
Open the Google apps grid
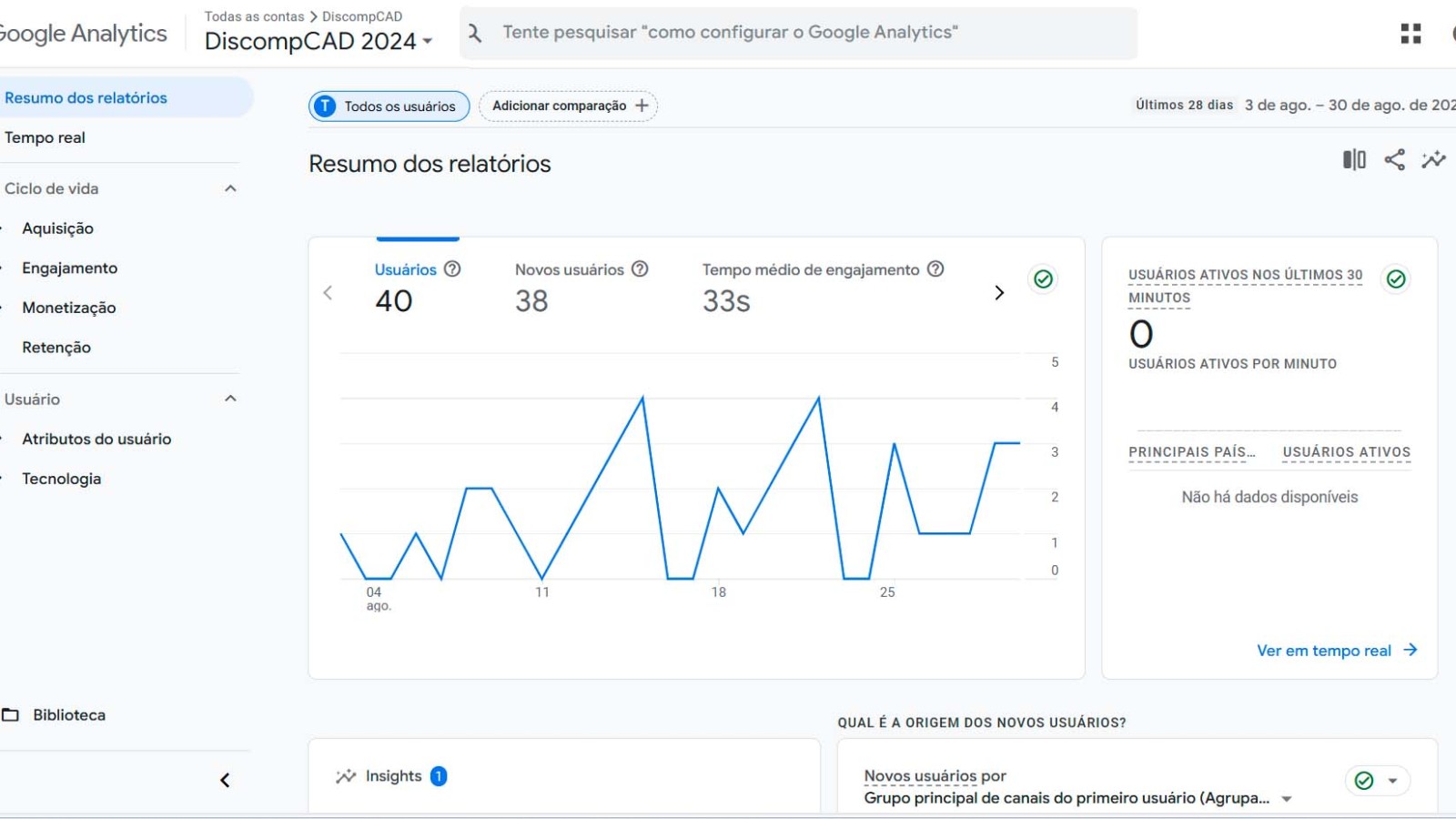(x=1411, y=33)
